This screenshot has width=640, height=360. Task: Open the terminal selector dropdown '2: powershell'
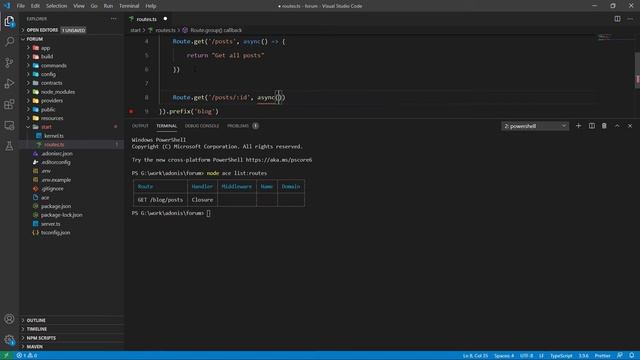[x=535, y=126]
